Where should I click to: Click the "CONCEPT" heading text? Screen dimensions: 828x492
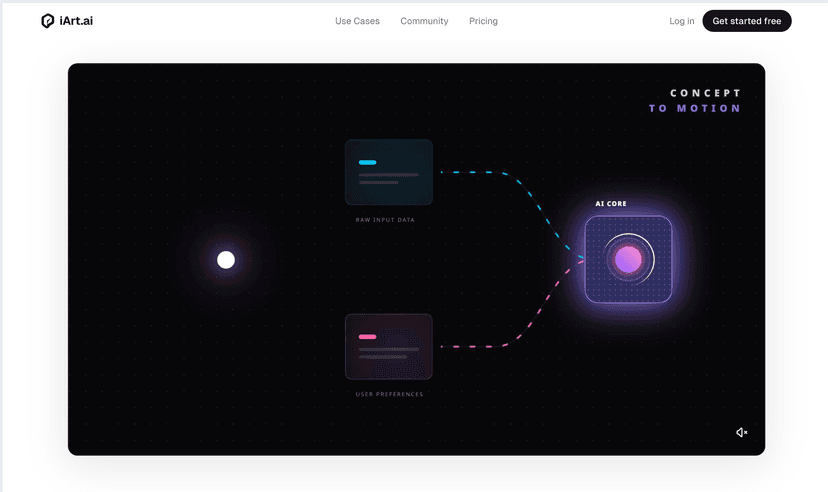pyautogui.click(x=705, y=93)
